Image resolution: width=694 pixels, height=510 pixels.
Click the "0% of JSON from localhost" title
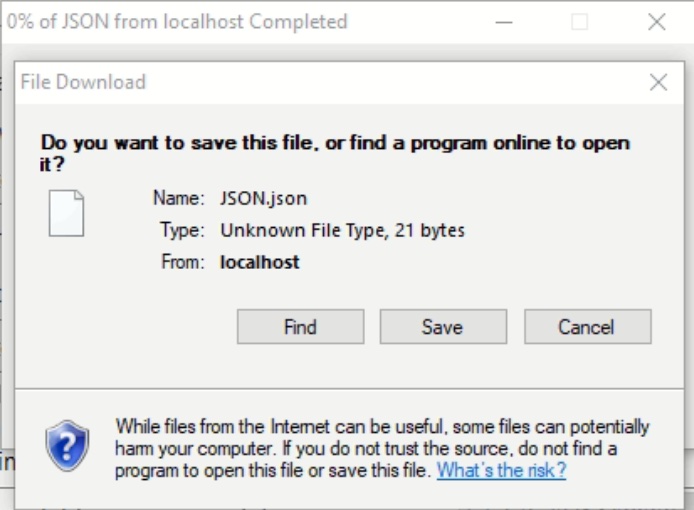coord(177,21)
